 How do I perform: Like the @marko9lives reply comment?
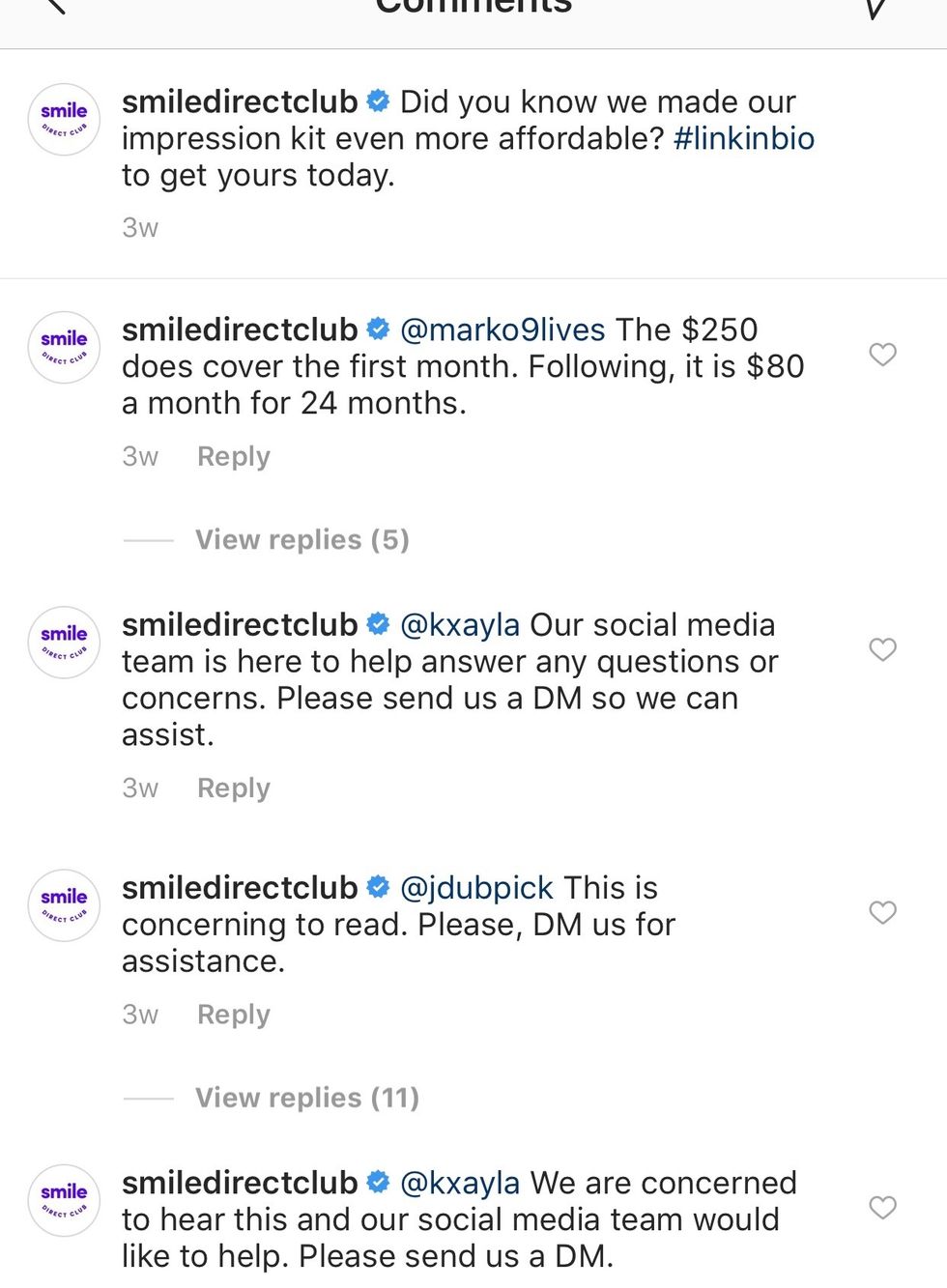pyautogui.click(x=882, y=355)
